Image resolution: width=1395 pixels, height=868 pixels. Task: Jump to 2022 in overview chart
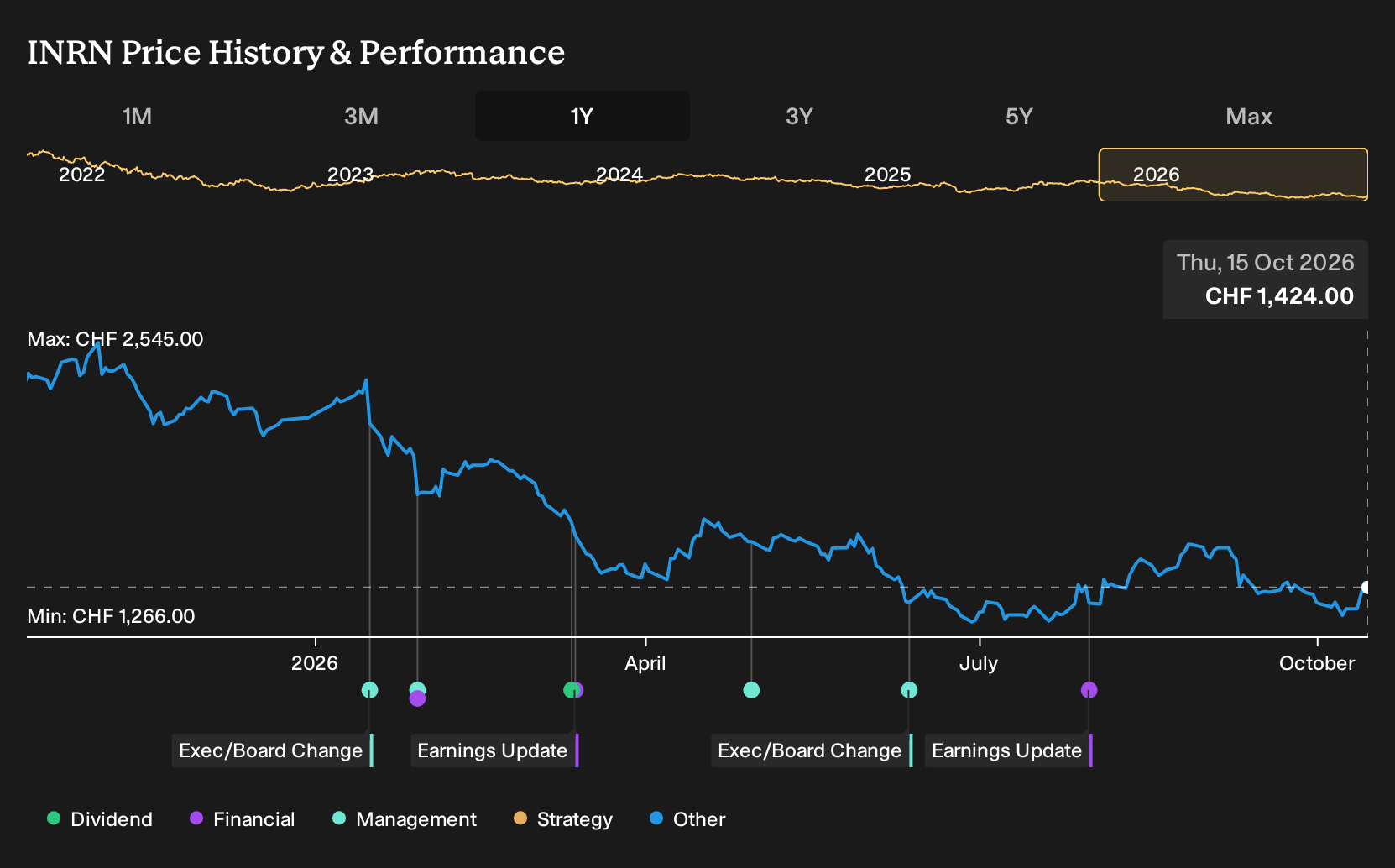tap(81, 175)
